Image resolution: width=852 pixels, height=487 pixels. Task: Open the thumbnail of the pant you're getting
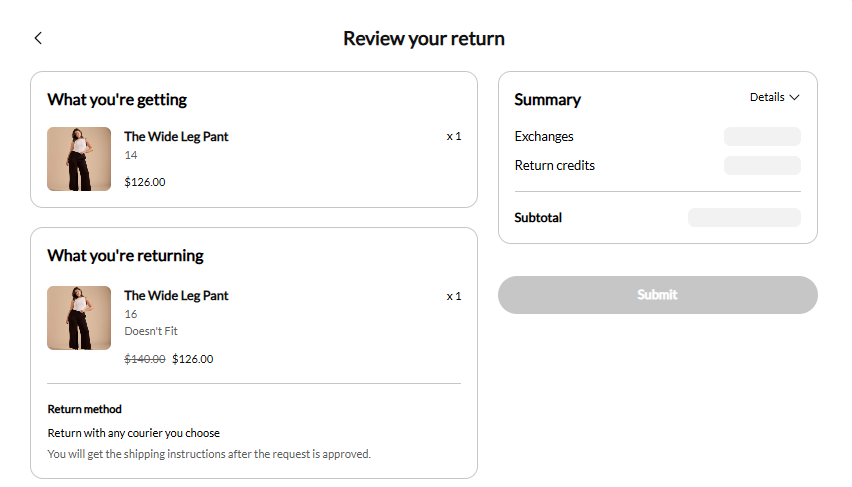(x=79, y=159)
